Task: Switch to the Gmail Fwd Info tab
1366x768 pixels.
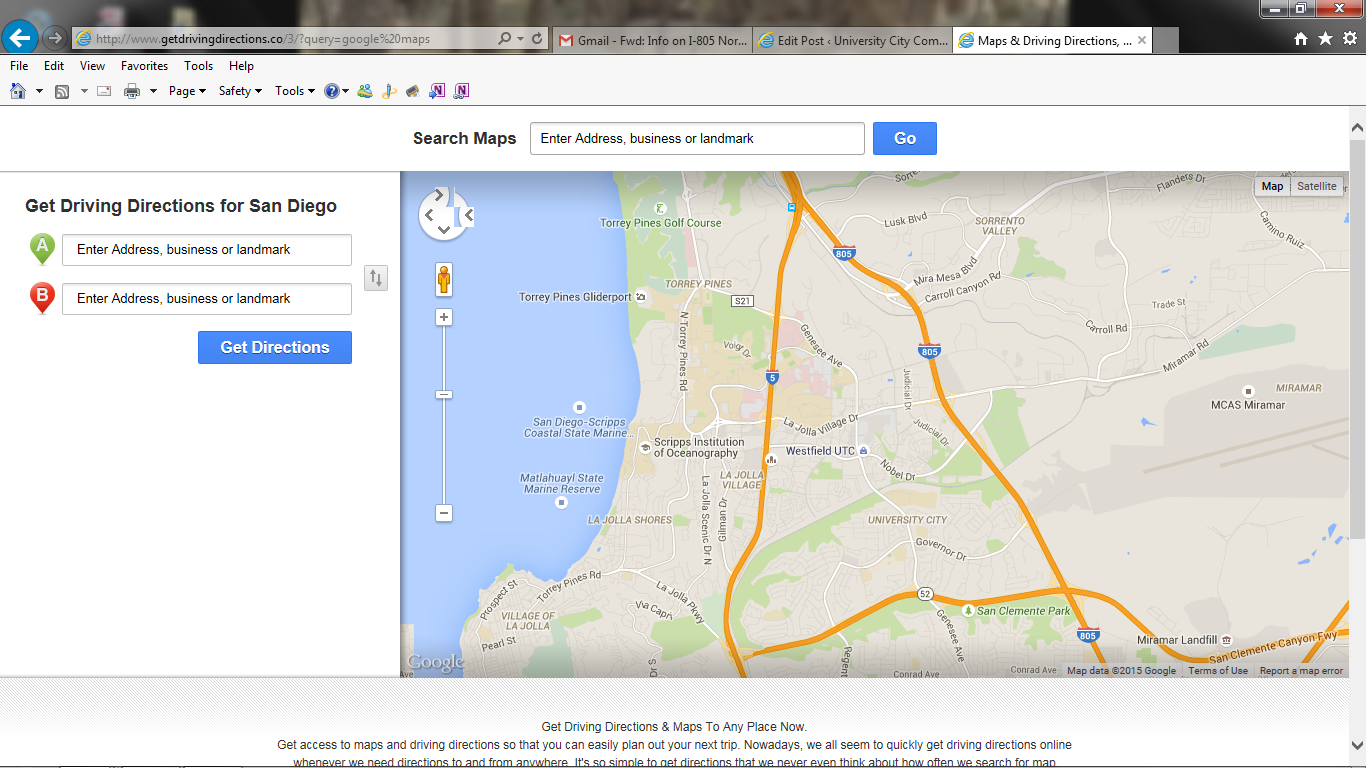Action: (x=651, y=41)
